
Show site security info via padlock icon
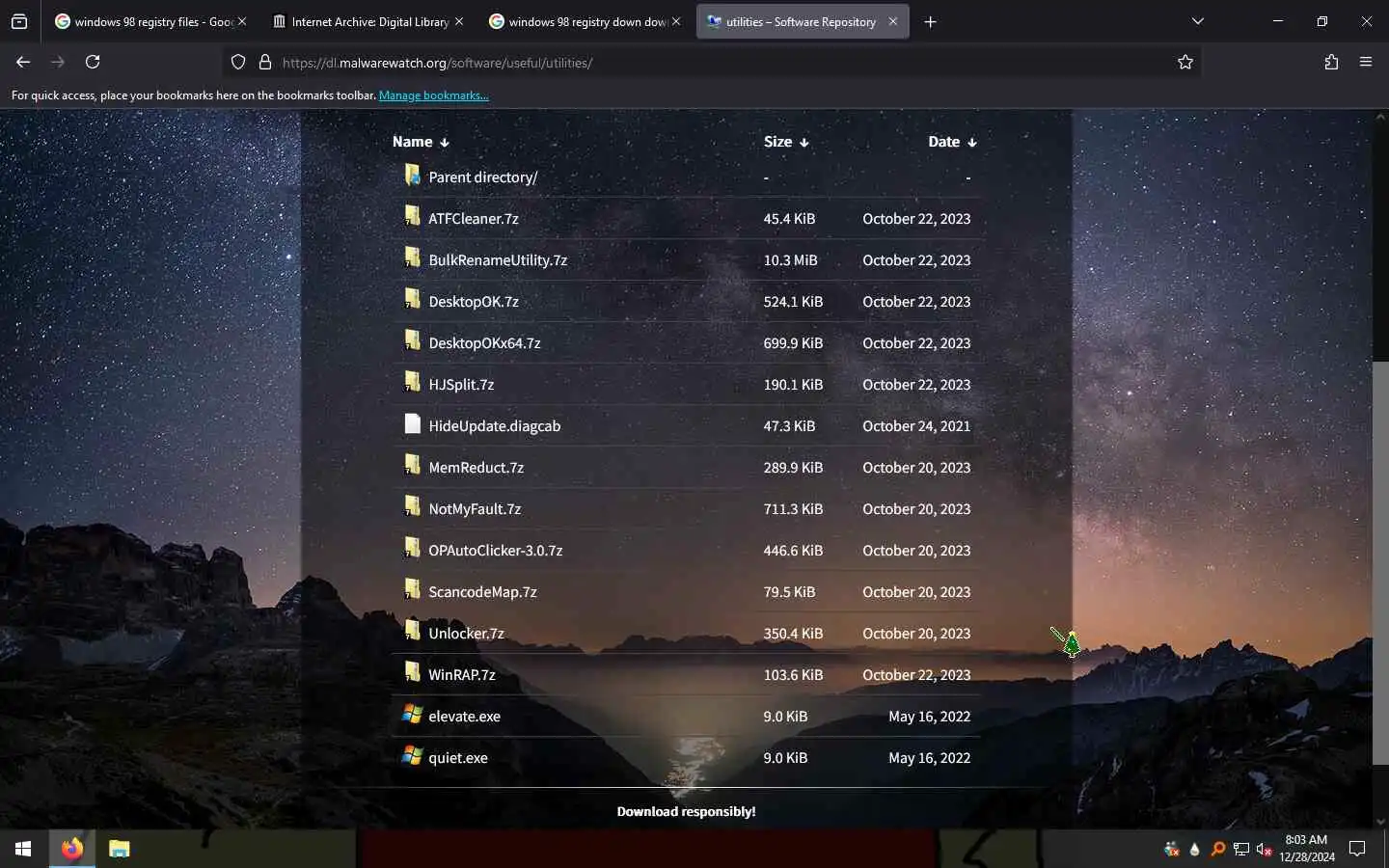[x=265, y=62]
